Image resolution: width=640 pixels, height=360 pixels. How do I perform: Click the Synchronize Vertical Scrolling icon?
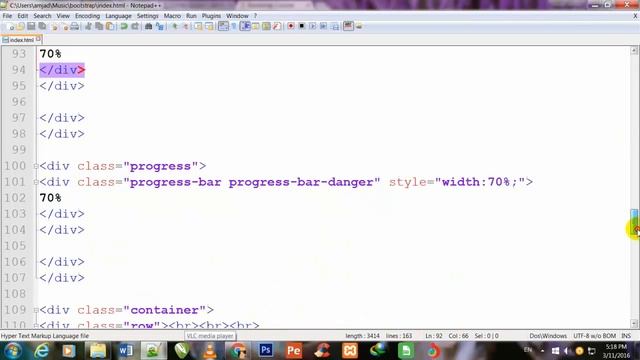198,27
